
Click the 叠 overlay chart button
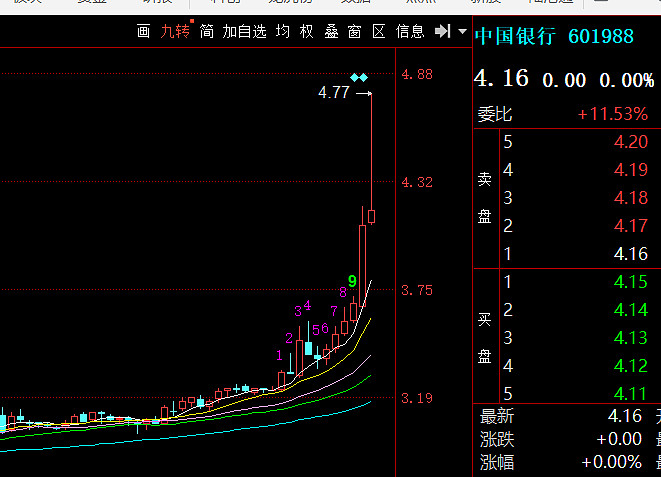331,32
